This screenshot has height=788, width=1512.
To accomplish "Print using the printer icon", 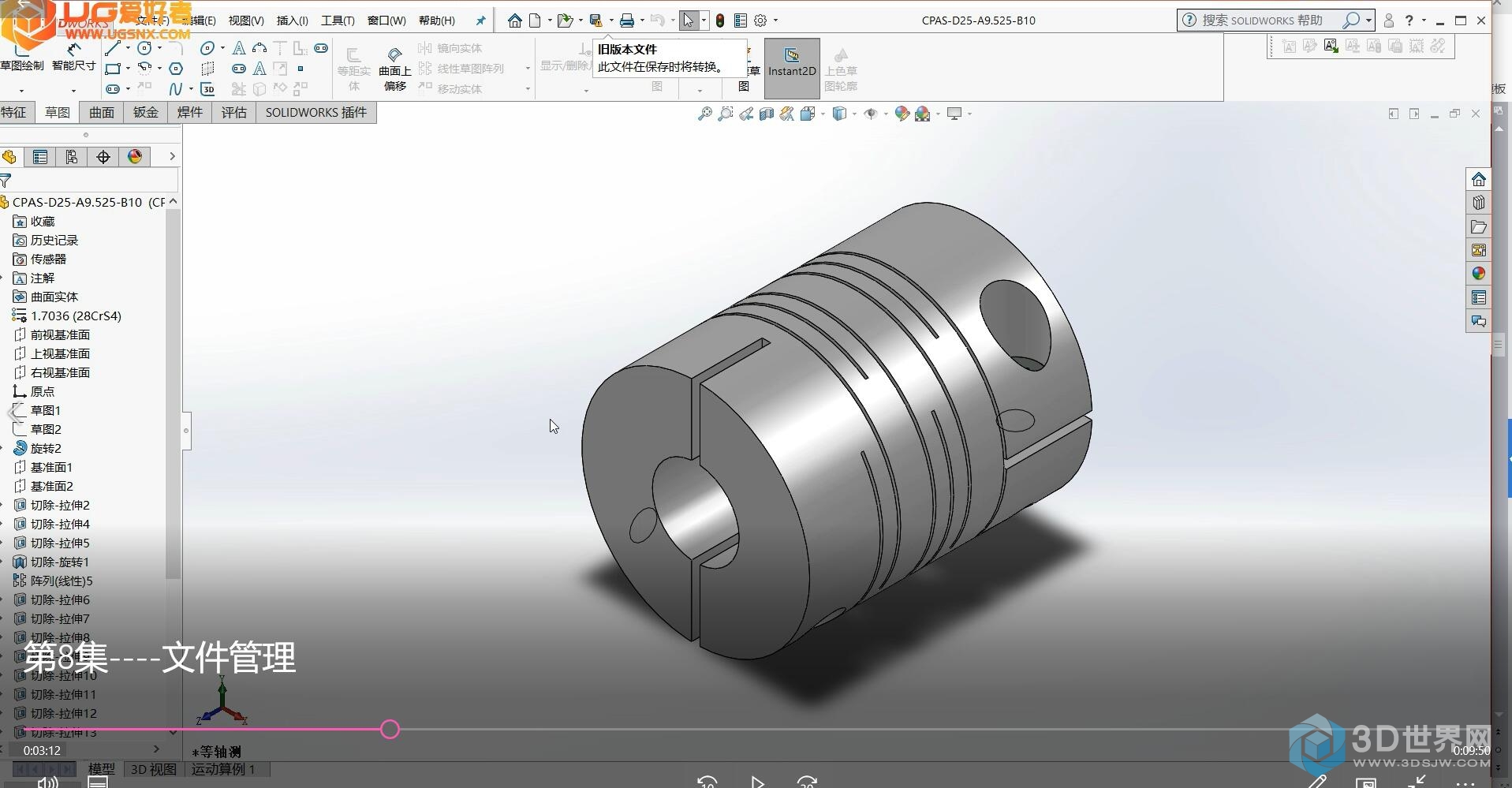I will (627, 21).
